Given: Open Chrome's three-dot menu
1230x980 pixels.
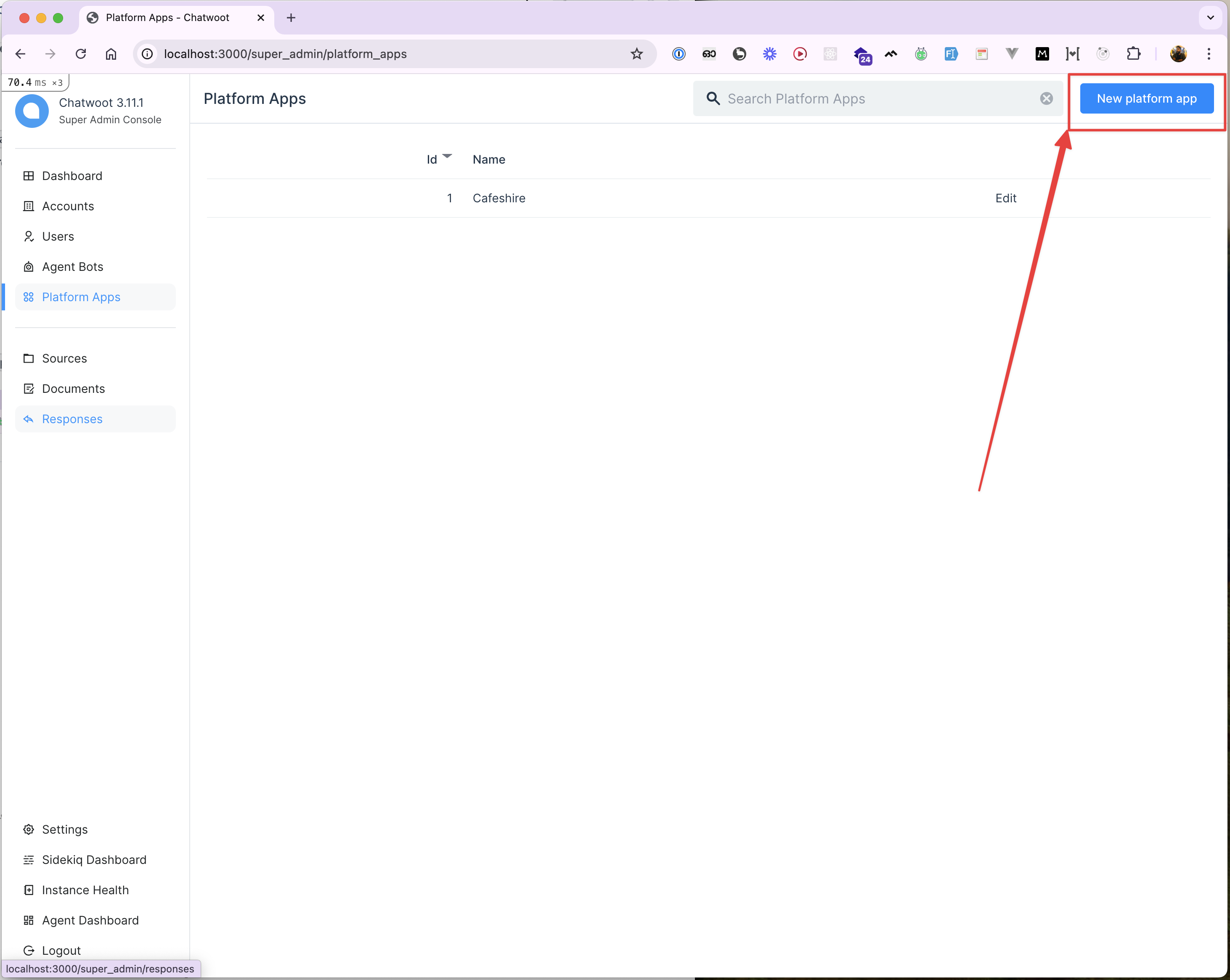Looking at the screenshot, I should coord(1208,53).
